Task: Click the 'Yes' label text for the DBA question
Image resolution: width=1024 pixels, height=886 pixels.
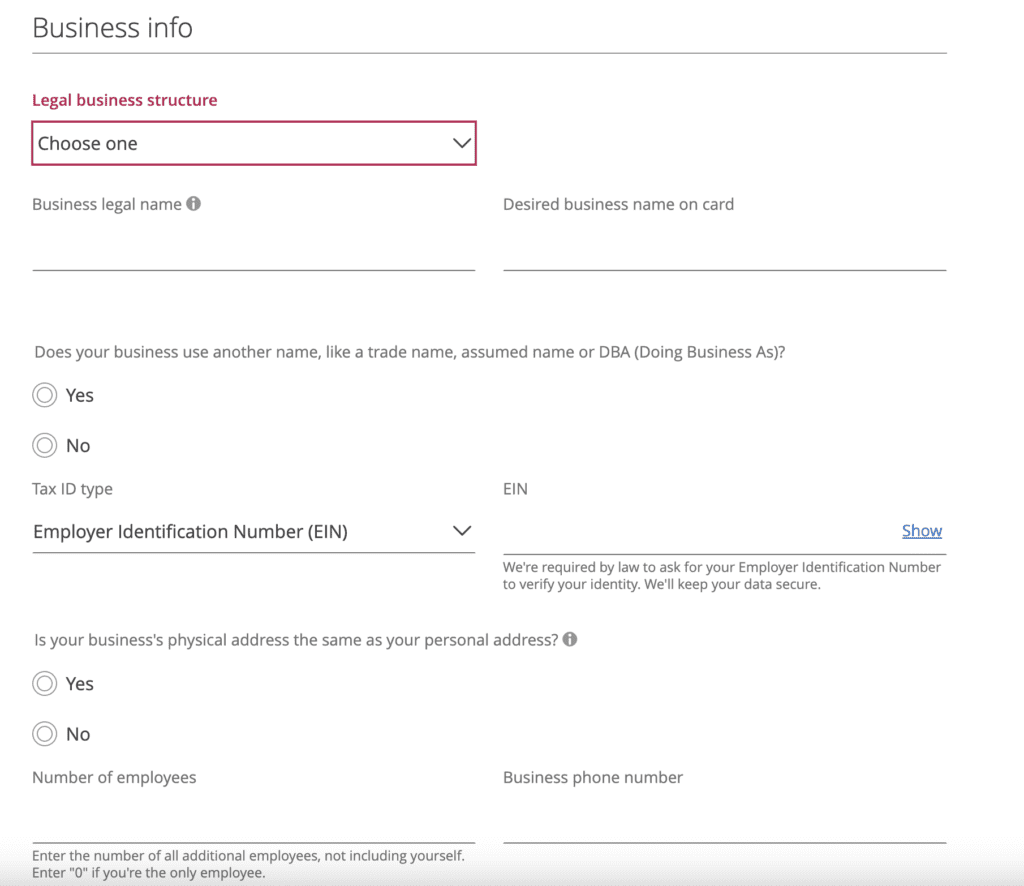Action: 80,396
